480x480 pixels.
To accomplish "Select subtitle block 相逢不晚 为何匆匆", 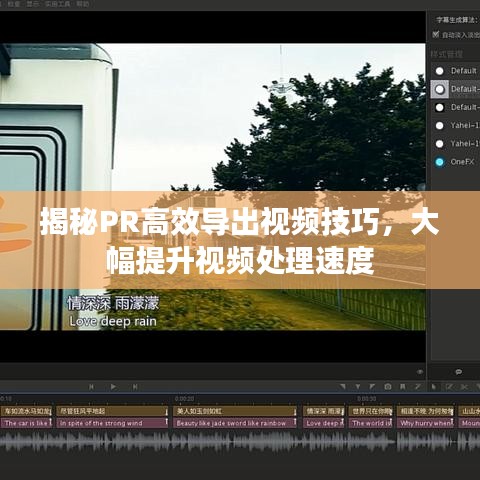I will [x=425, y=411].
